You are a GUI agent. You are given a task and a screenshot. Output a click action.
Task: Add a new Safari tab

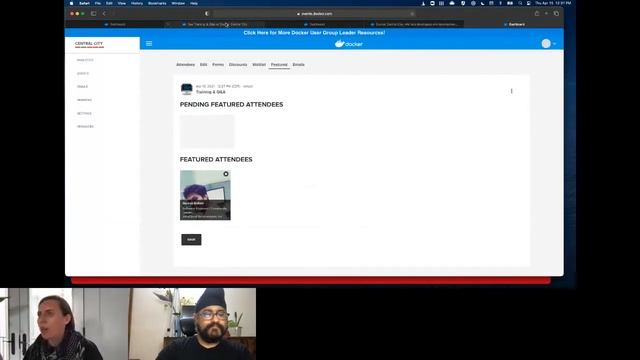546,13
